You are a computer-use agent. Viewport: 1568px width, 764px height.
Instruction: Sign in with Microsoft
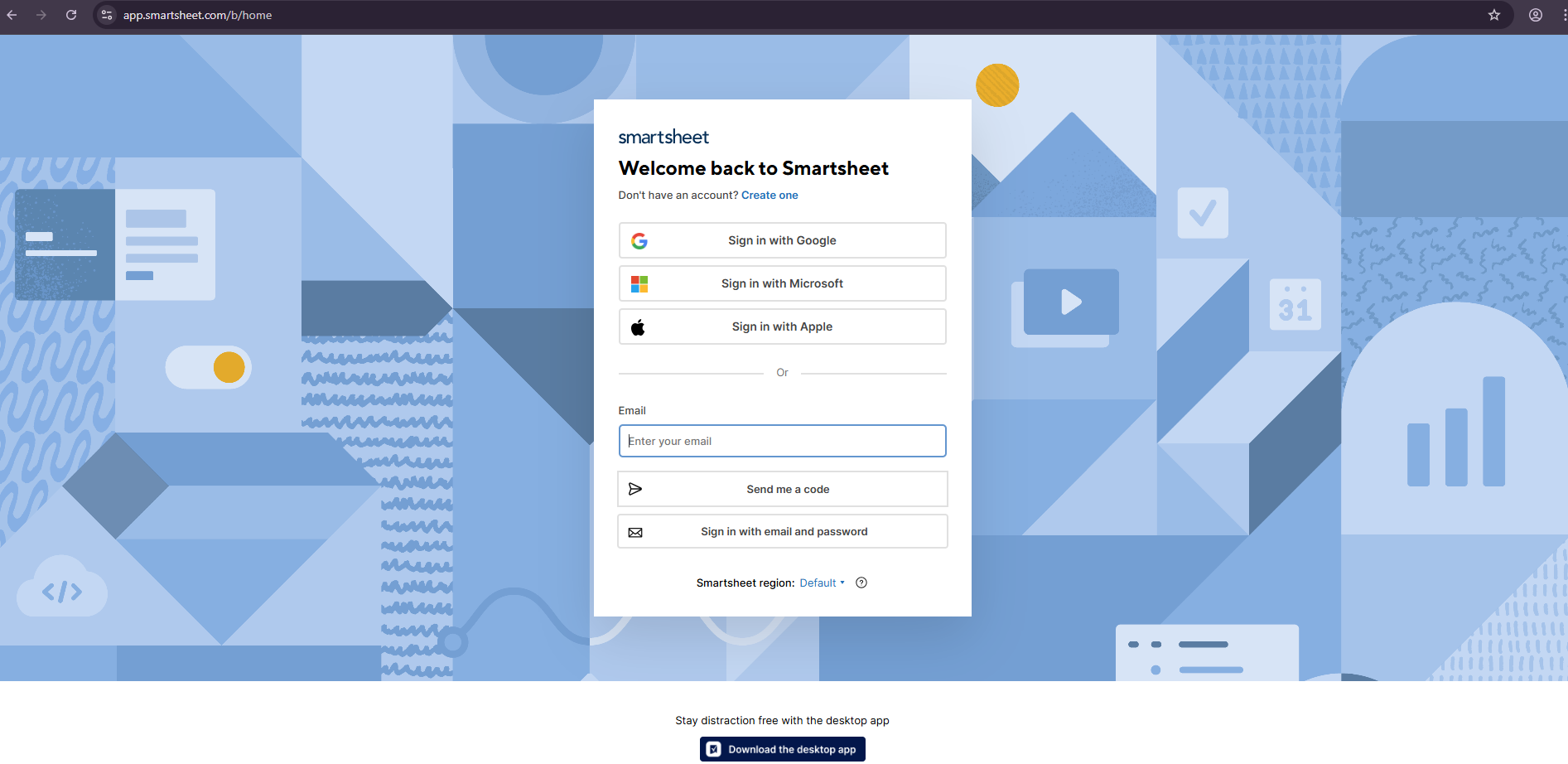click(x=782, y=283)
